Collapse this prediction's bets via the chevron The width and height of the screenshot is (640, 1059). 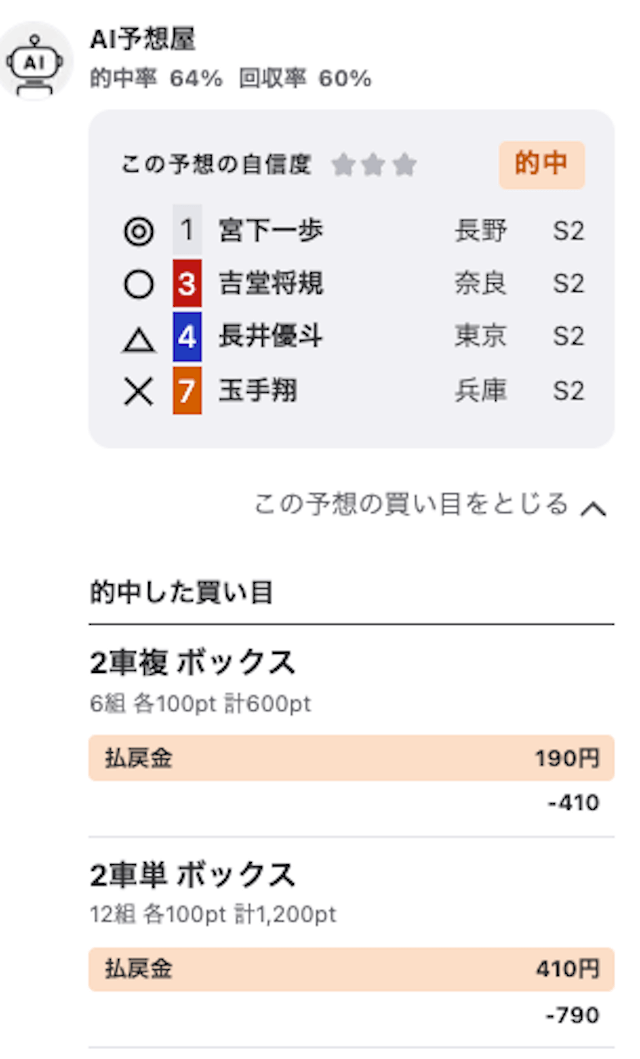pyautogui.click(x=593, y=508)
